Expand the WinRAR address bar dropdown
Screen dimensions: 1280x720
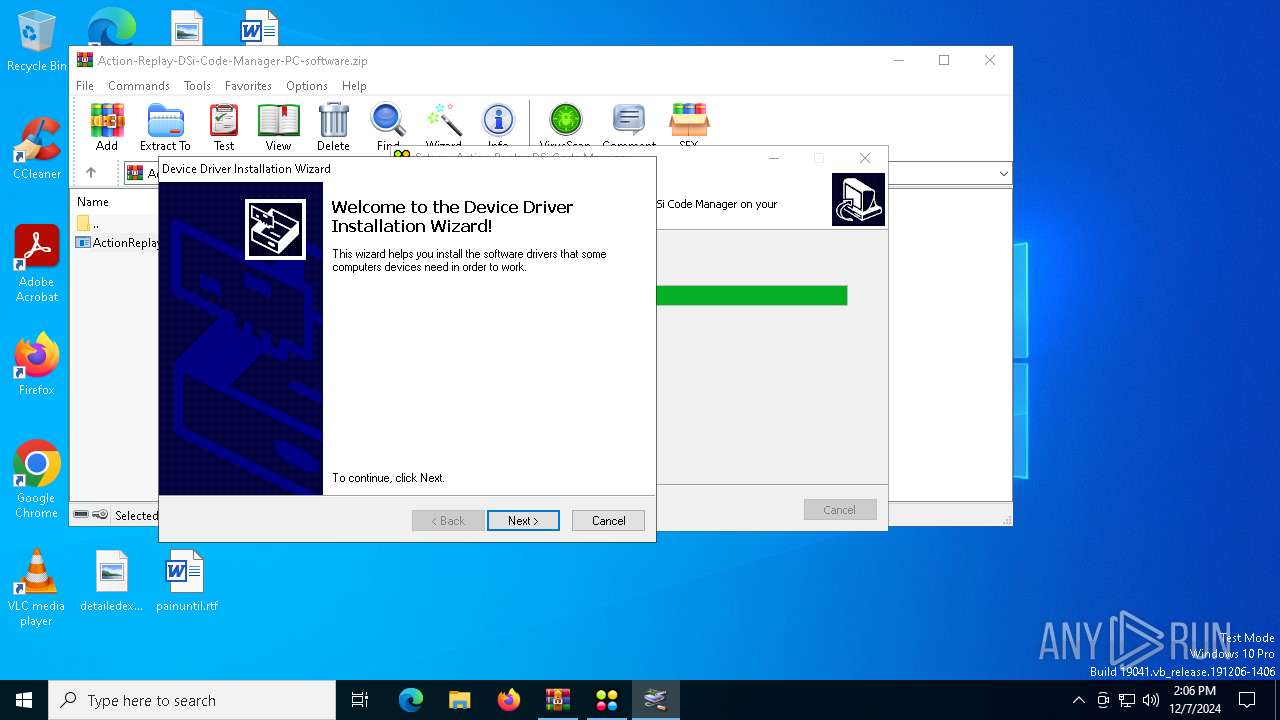[1003, 174]
